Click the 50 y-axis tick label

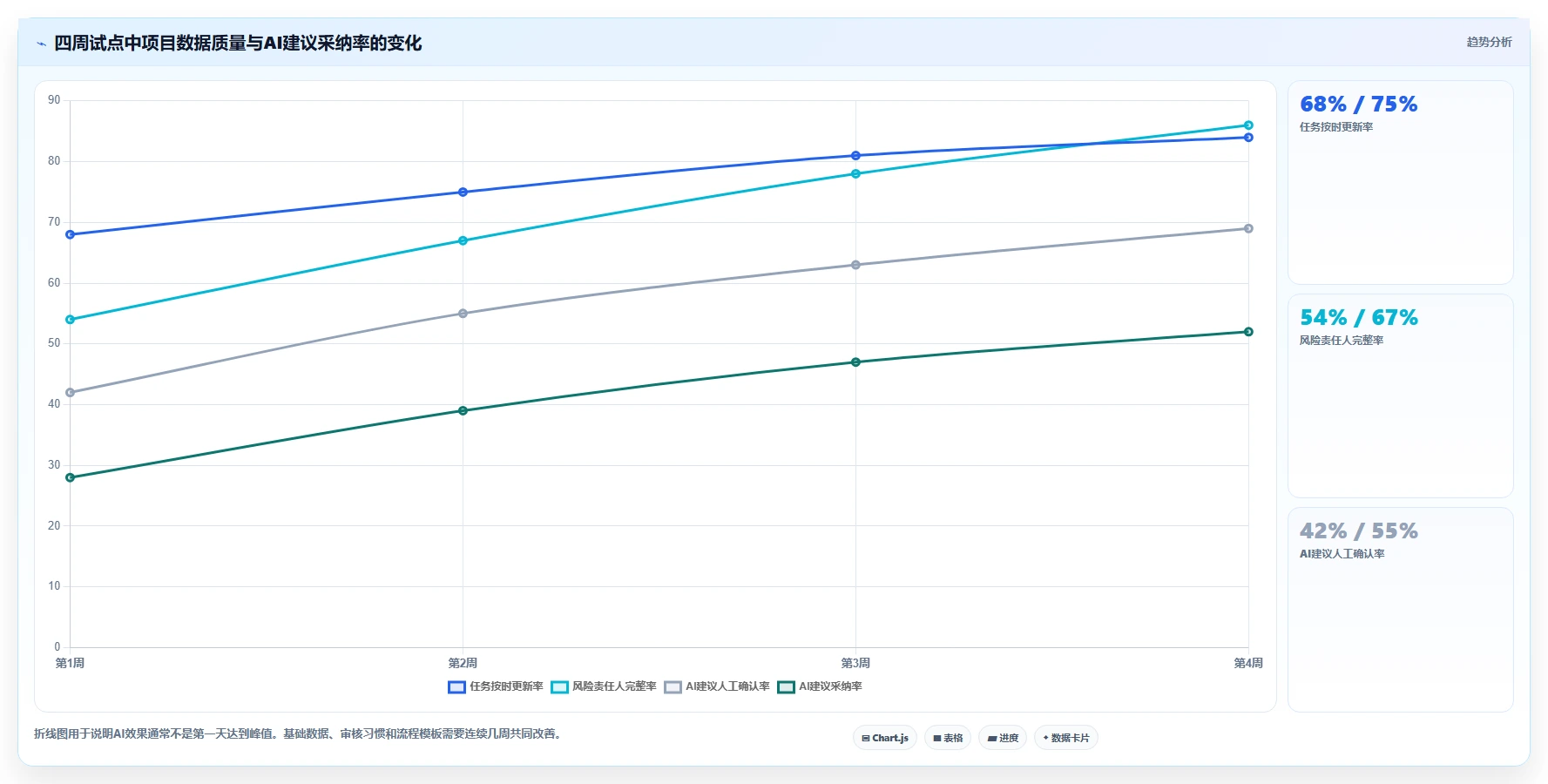[x=54, y=343]
